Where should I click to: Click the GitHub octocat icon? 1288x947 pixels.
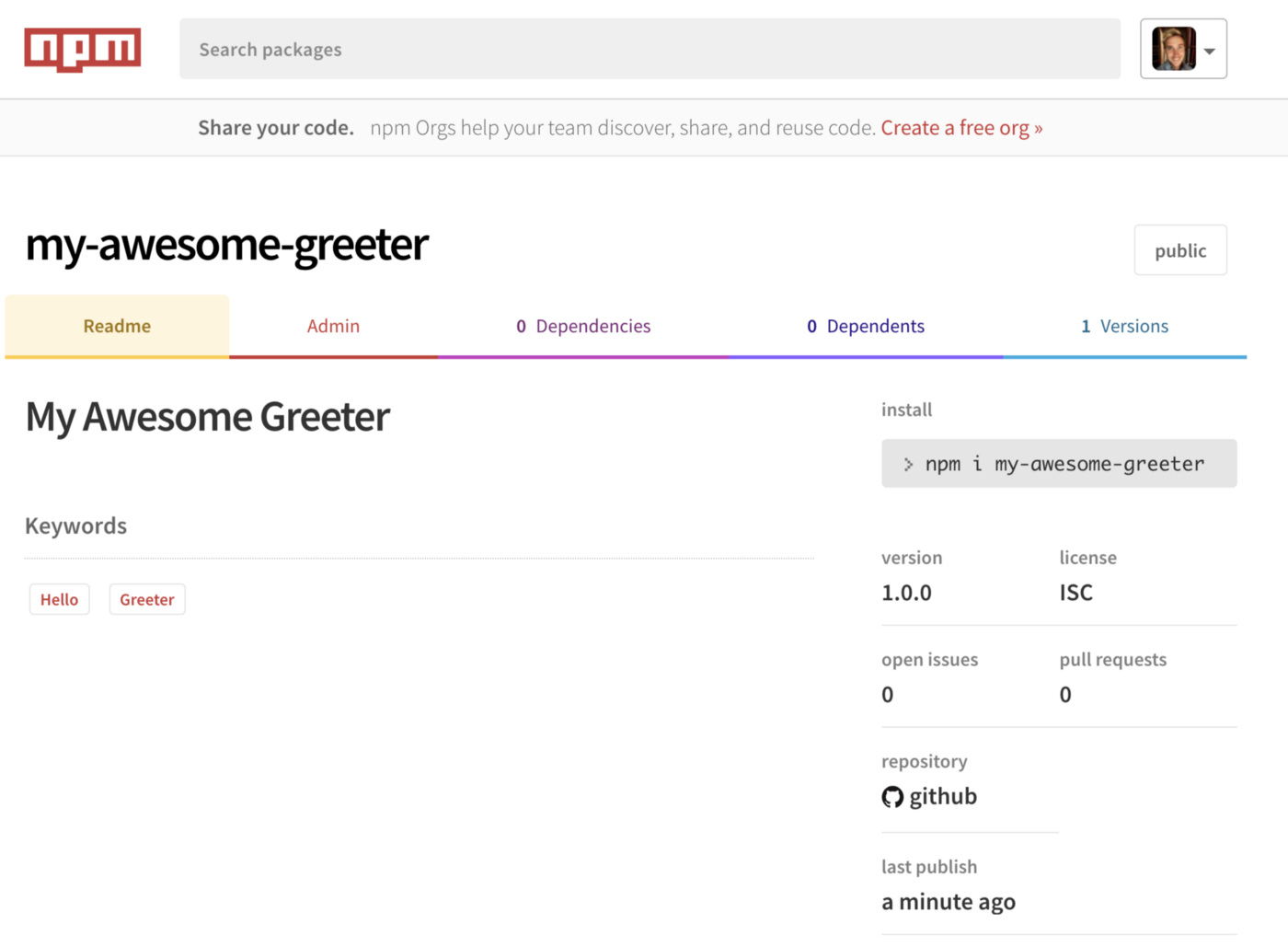coord(891,797)
